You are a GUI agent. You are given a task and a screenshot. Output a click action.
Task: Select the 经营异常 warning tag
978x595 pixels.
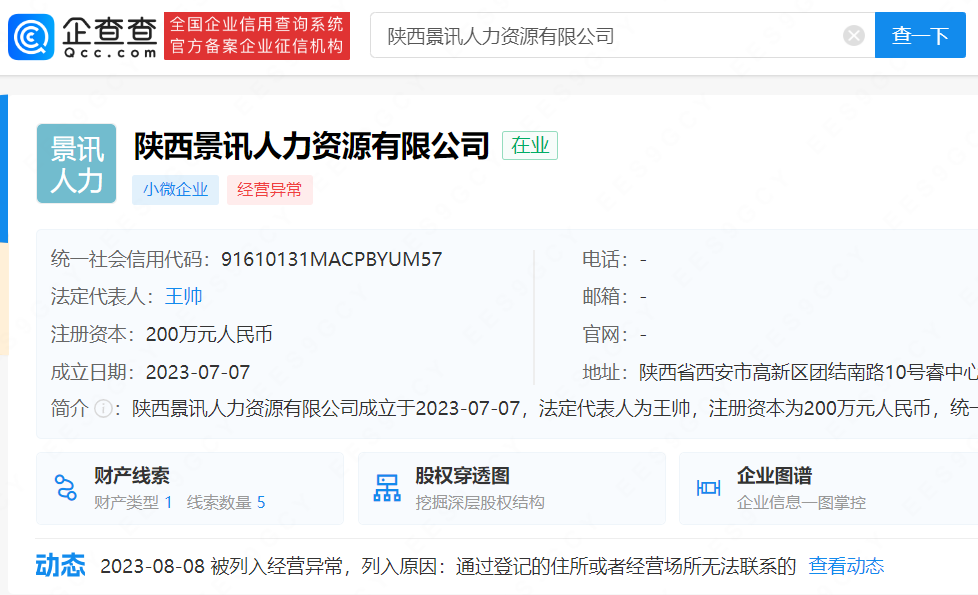coord(269,190)
